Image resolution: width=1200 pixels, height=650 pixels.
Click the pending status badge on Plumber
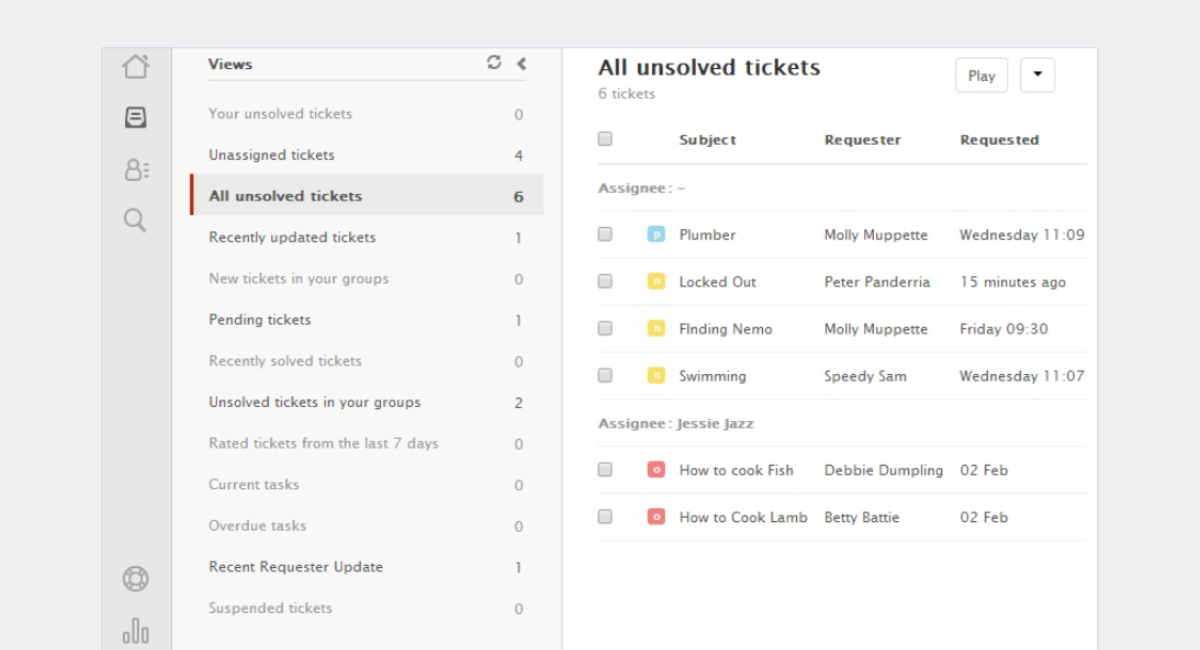pyautogui.click(x=656, y=235)
